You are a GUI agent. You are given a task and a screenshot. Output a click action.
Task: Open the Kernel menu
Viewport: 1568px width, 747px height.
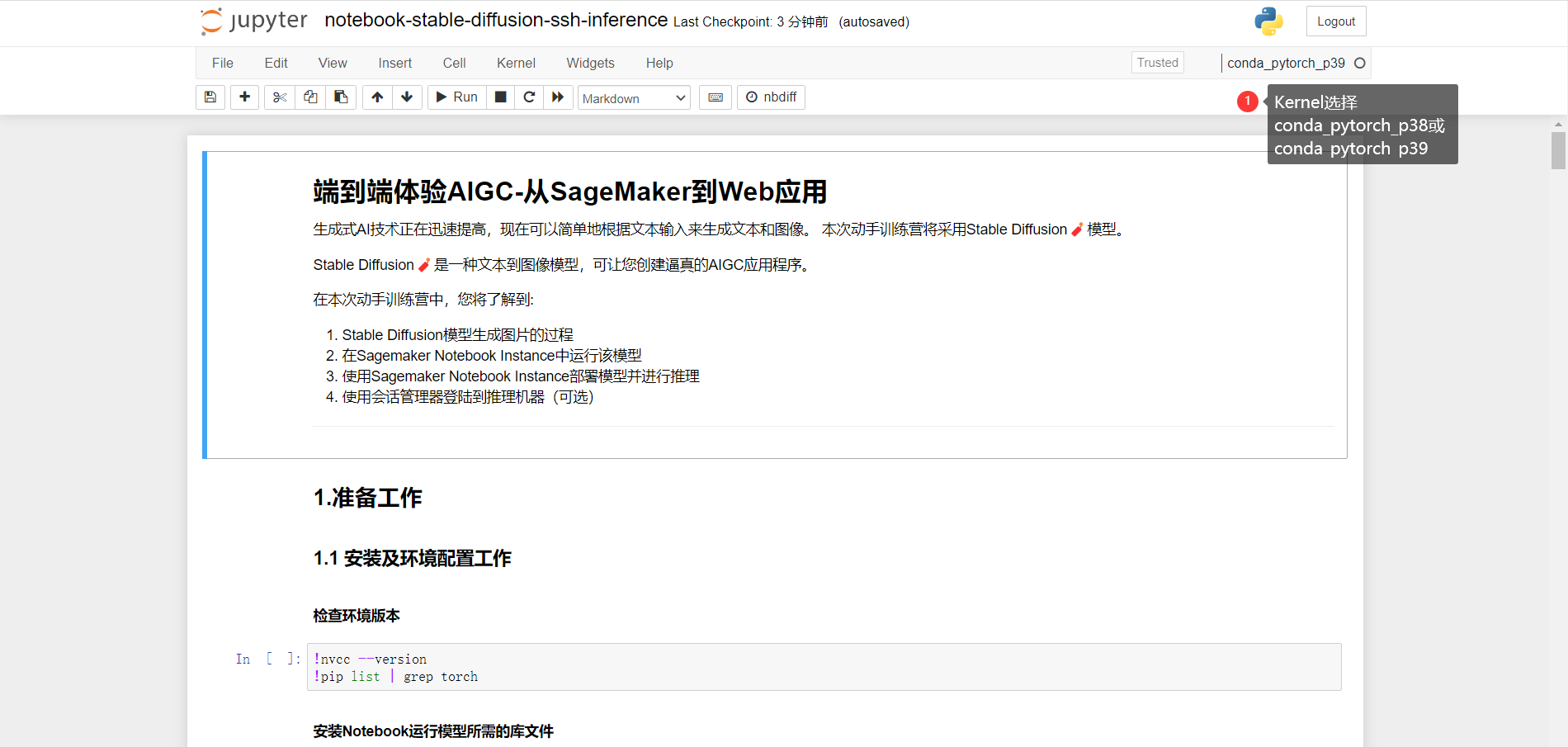tap(515, 63)
